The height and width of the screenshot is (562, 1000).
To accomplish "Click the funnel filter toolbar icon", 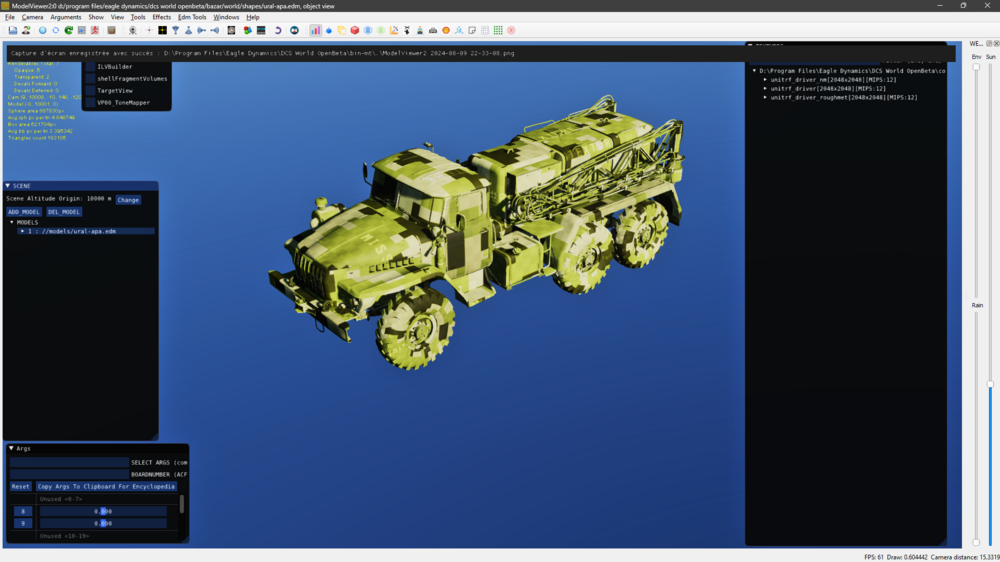I will 175,31.
